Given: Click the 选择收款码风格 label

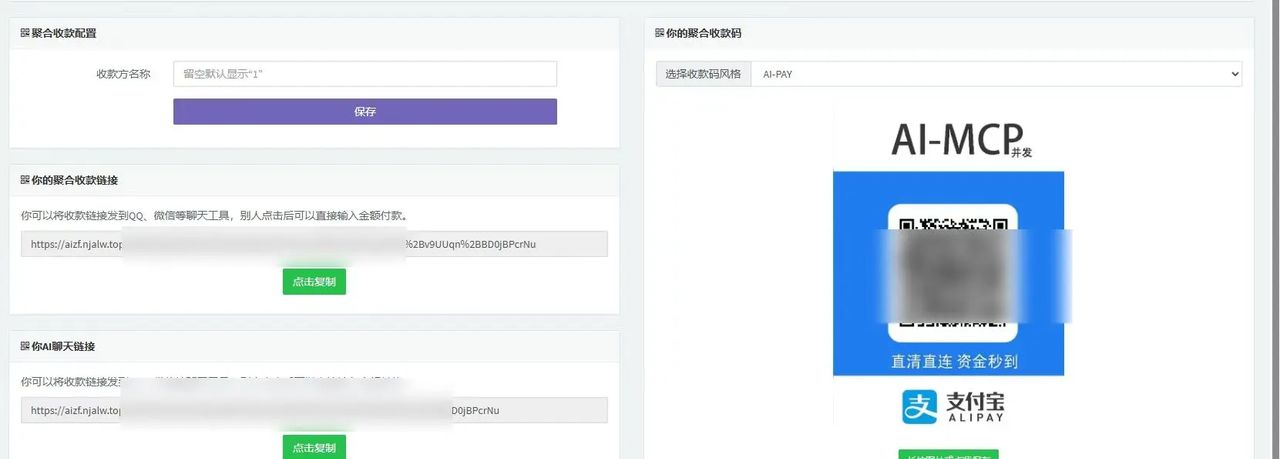Looking at the screenshot, I should (x=704, y=74).
